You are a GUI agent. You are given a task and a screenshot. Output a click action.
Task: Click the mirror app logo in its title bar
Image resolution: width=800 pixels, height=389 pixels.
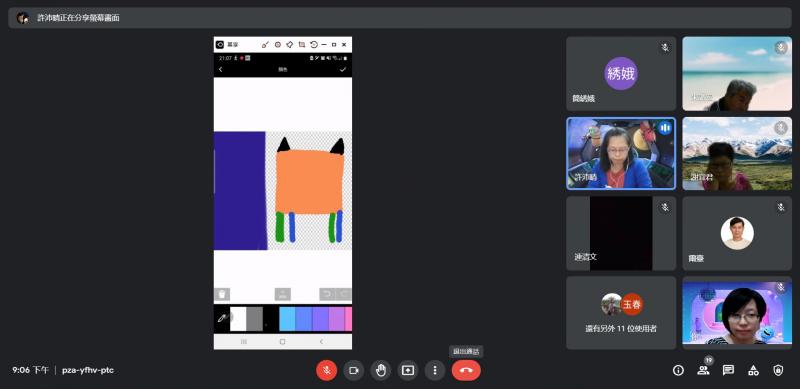pos(220,45)
